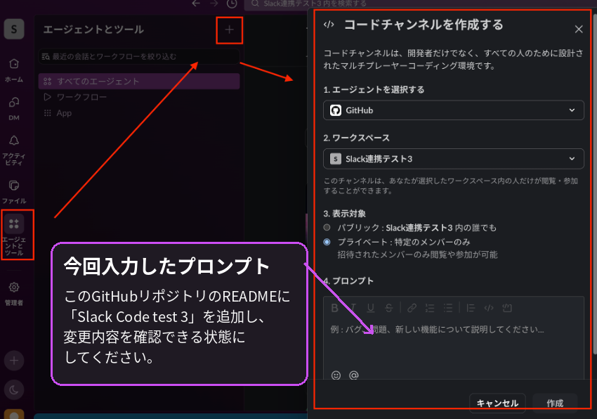Click the filter field 最近の会話とワークフローを絞り込む
The width and height of the screenshot is (597, 419).
click(139, 57)
